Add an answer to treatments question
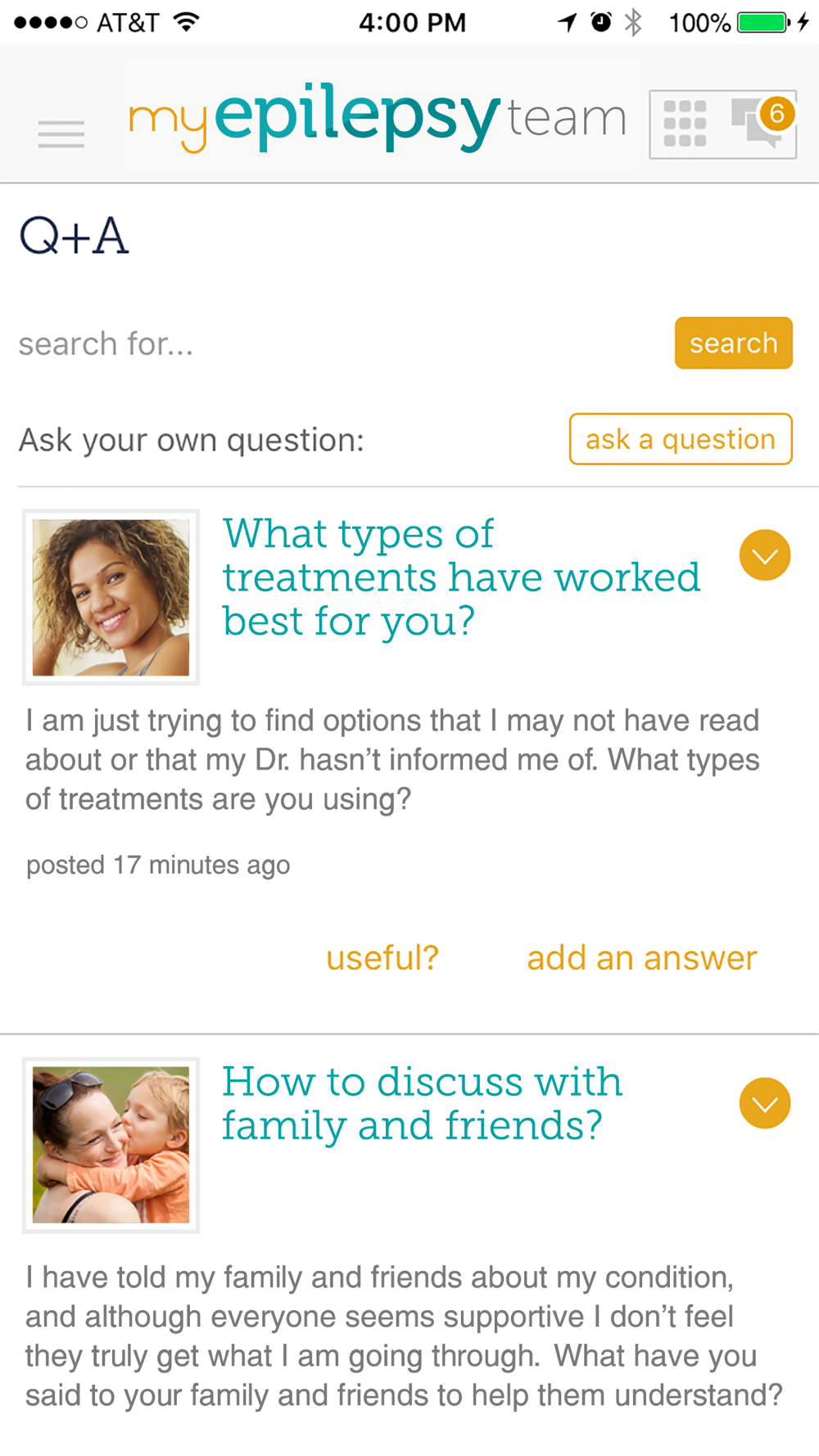Screen dimensions: 819x1456 pos(641,957)
